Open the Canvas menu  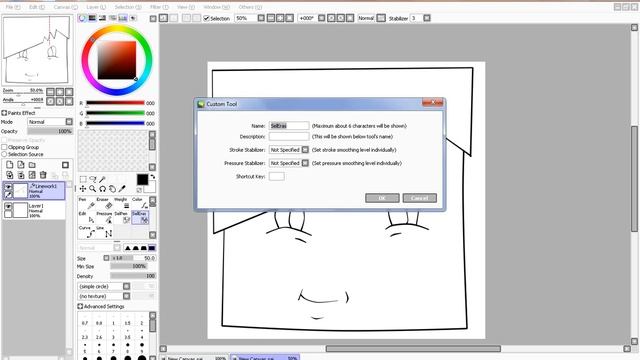[66, 7]
